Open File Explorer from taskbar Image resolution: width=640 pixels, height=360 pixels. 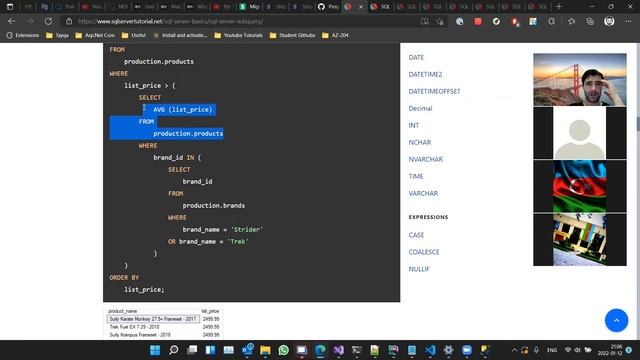tap(265, 350)
